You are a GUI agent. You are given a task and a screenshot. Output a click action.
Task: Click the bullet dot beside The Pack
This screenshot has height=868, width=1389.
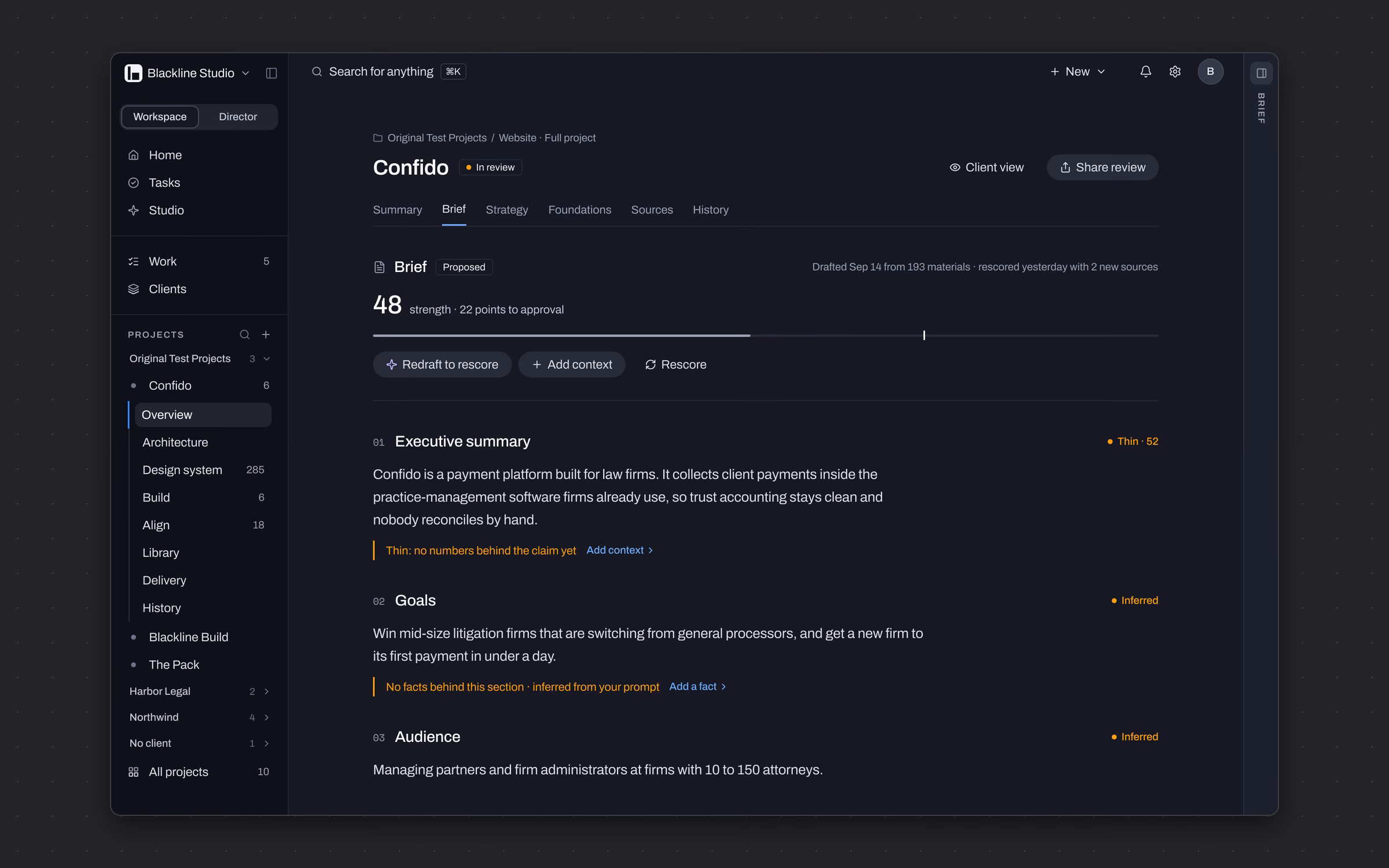tap(134, 665)
